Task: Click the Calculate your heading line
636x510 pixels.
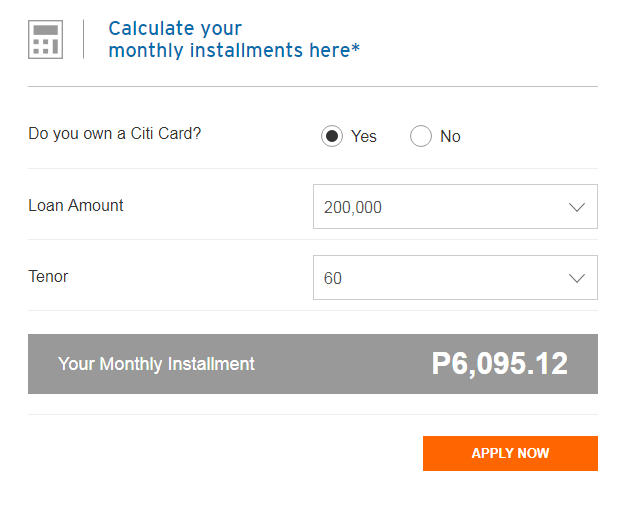Action: (175, 28)
